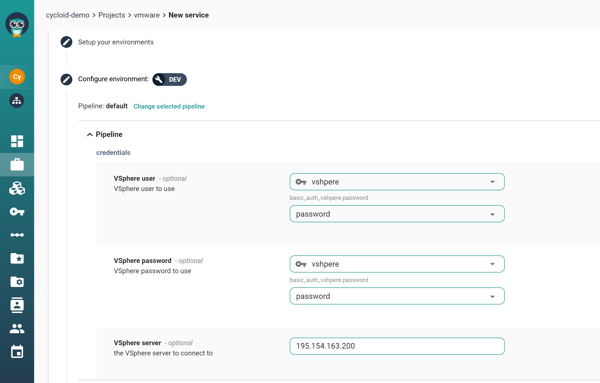Open the starred folder icon in sidebar
Screen dimensions: 600x383
[x=17, y=259]
